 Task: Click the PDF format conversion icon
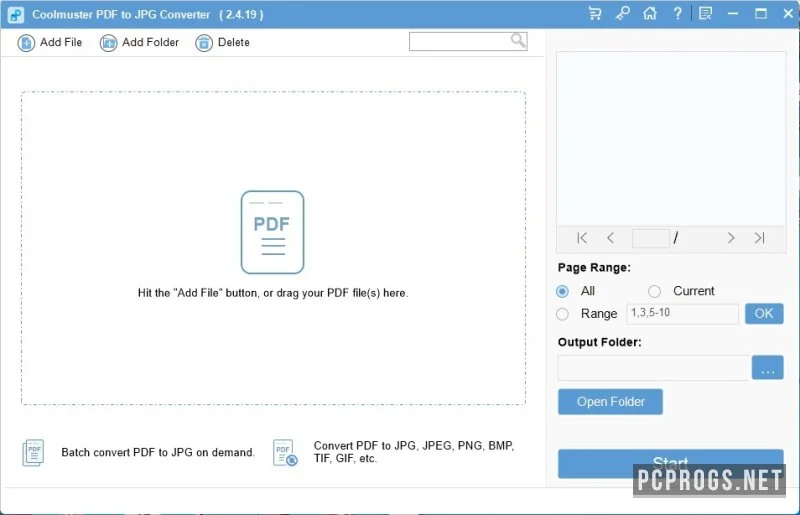pos(285,452)
